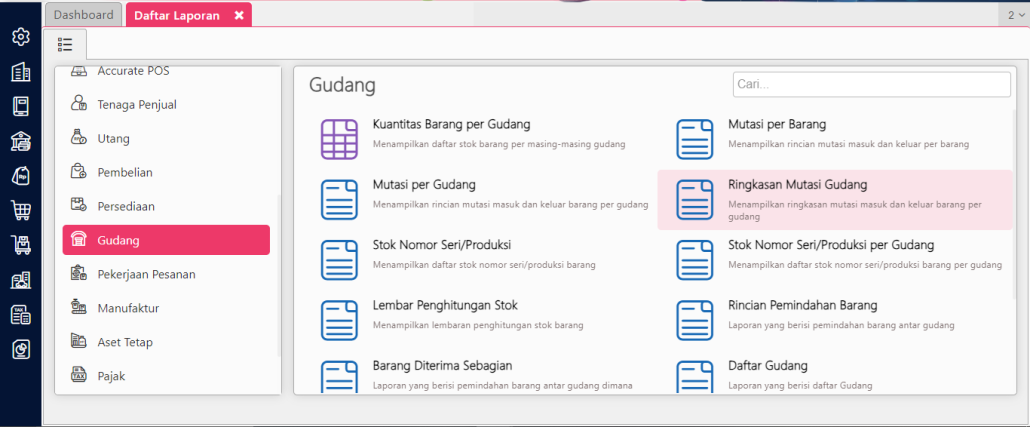Select Persediaan report category
This screenshot has width=1030, height=427.
point(126,206)
